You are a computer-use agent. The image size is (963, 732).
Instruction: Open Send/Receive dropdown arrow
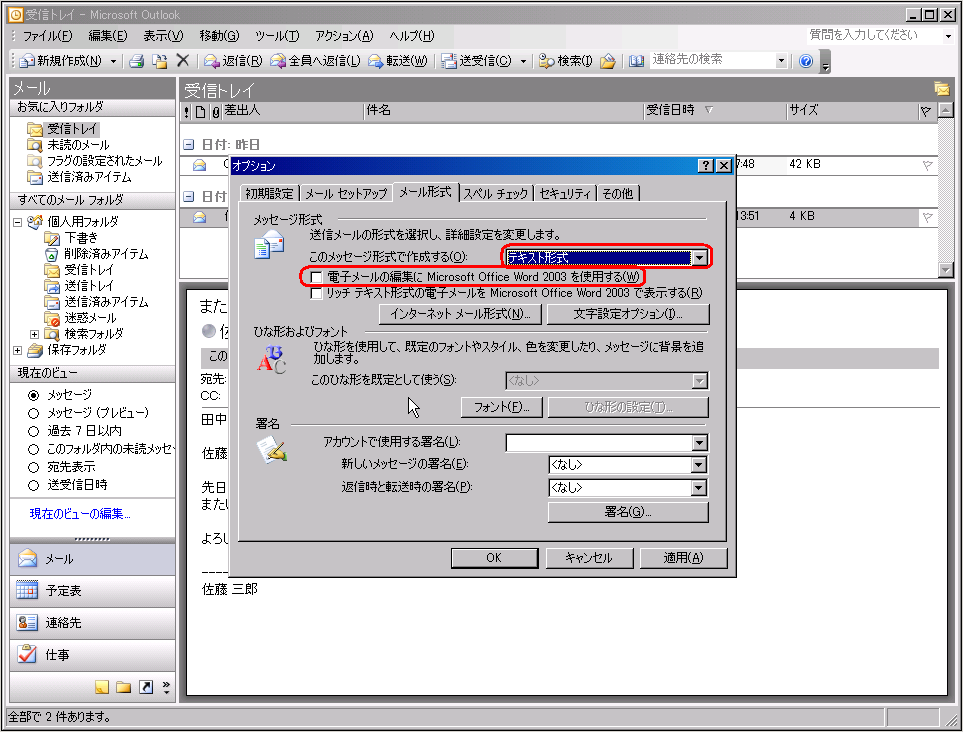(523, 61)
